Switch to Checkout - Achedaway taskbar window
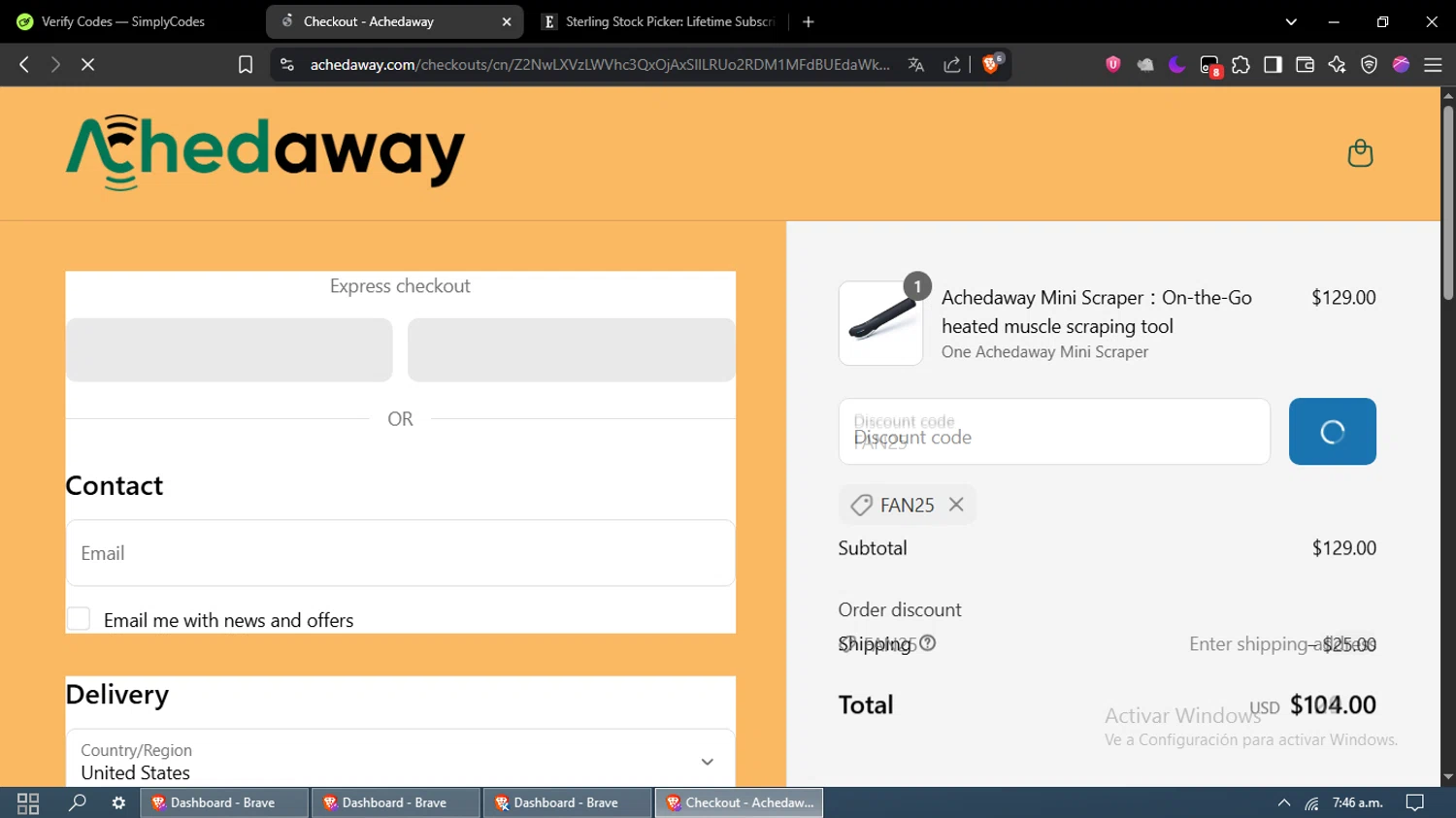Image resolution: width=1456 pixels, height=818 pixels. pyautogui.click(x=740, y=802)
